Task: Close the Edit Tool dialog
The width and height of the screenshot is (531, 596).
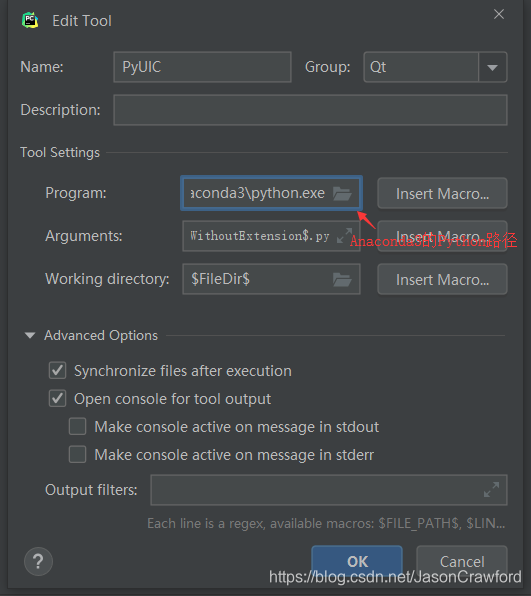Action: tap(499, 14)
